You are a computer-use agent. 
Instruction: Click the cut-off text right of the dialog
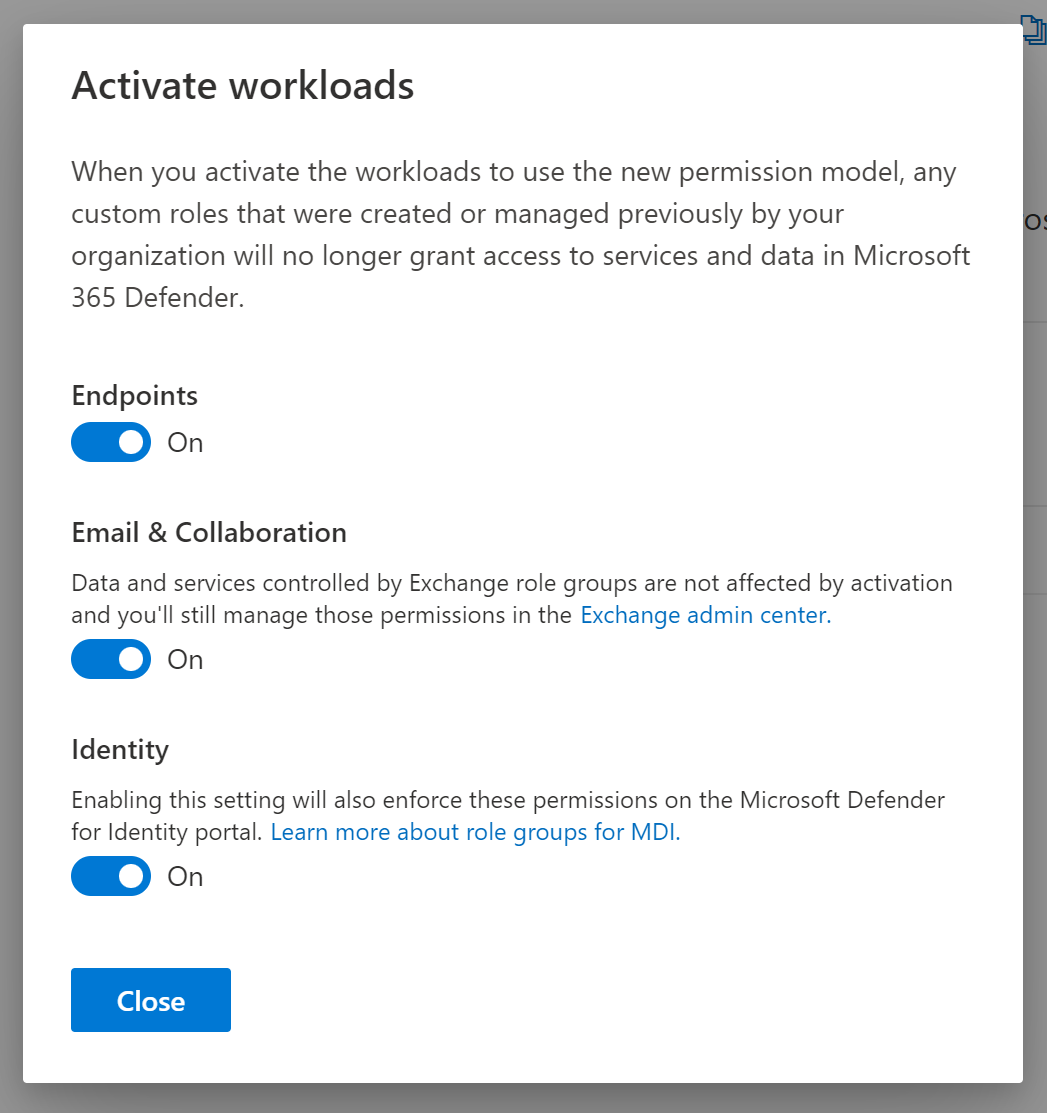point(1036,221)
